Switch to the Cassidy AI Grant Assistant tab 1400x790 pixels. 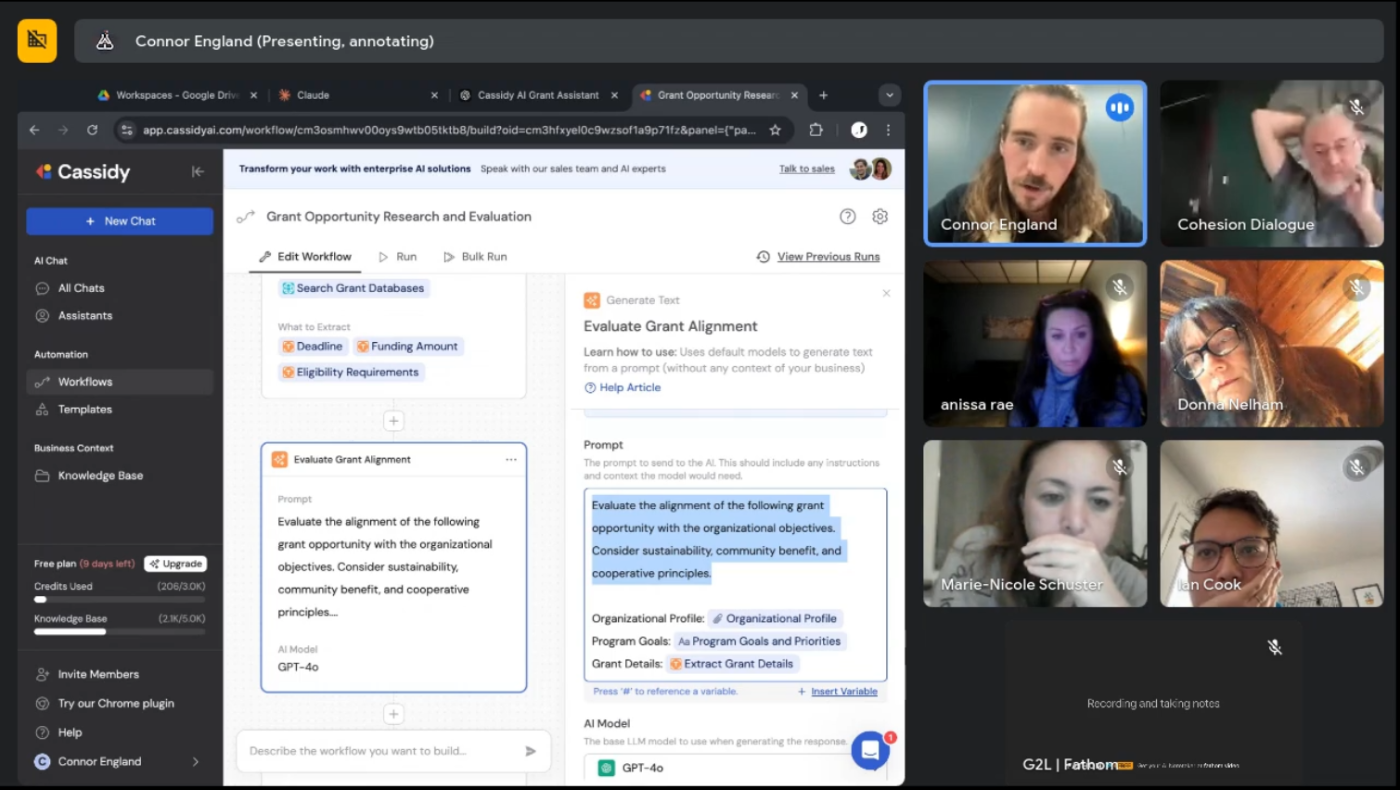tap(537, 95)
